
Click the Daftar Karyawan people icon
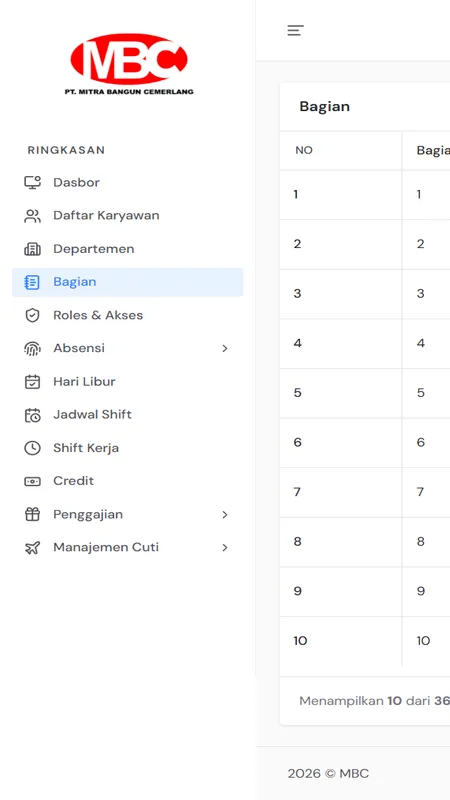(32, 216)
